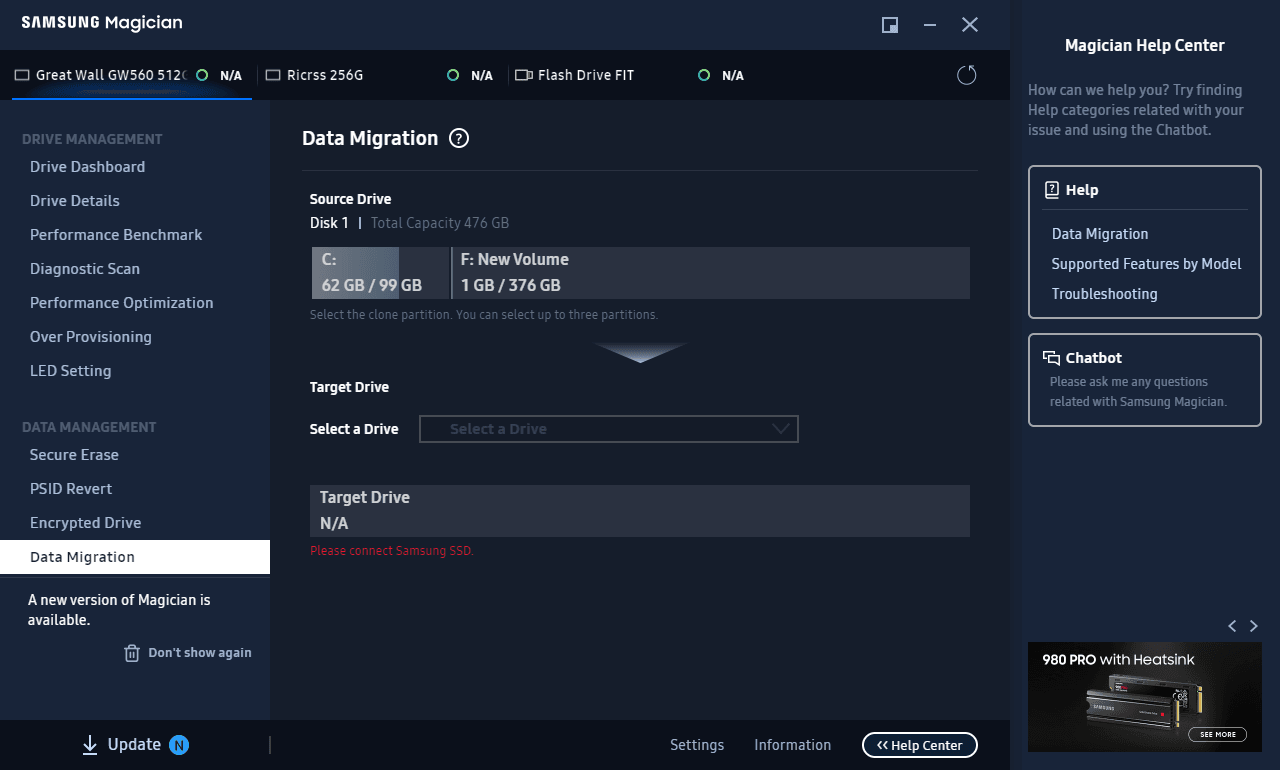Click the 980 PRO with Heatsink banner image
The width and height of the screenshot is (1280, 770).
pos(1145,697)
